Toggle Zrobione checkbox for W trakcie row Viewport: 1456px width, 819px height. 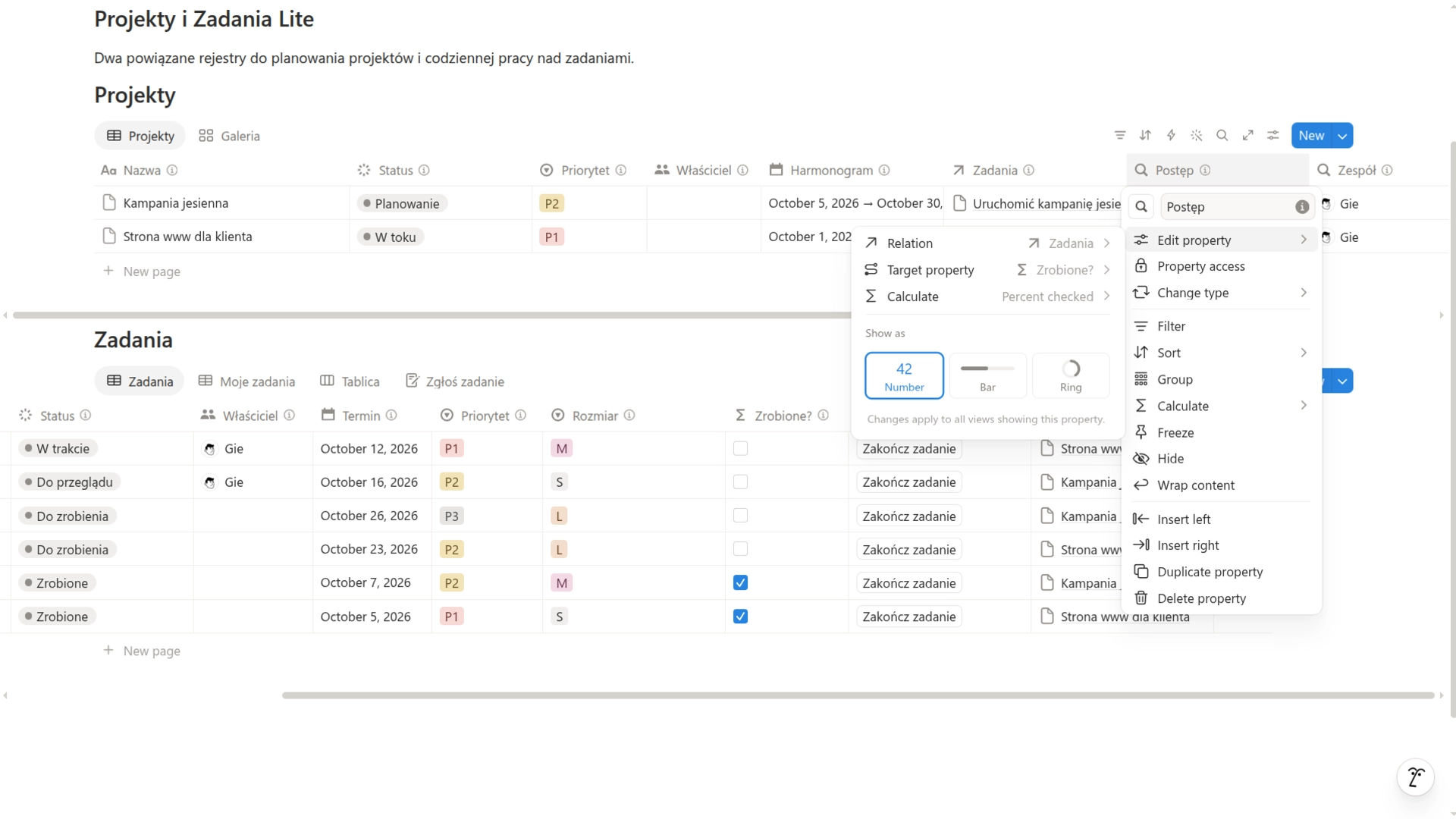(741, 448)
